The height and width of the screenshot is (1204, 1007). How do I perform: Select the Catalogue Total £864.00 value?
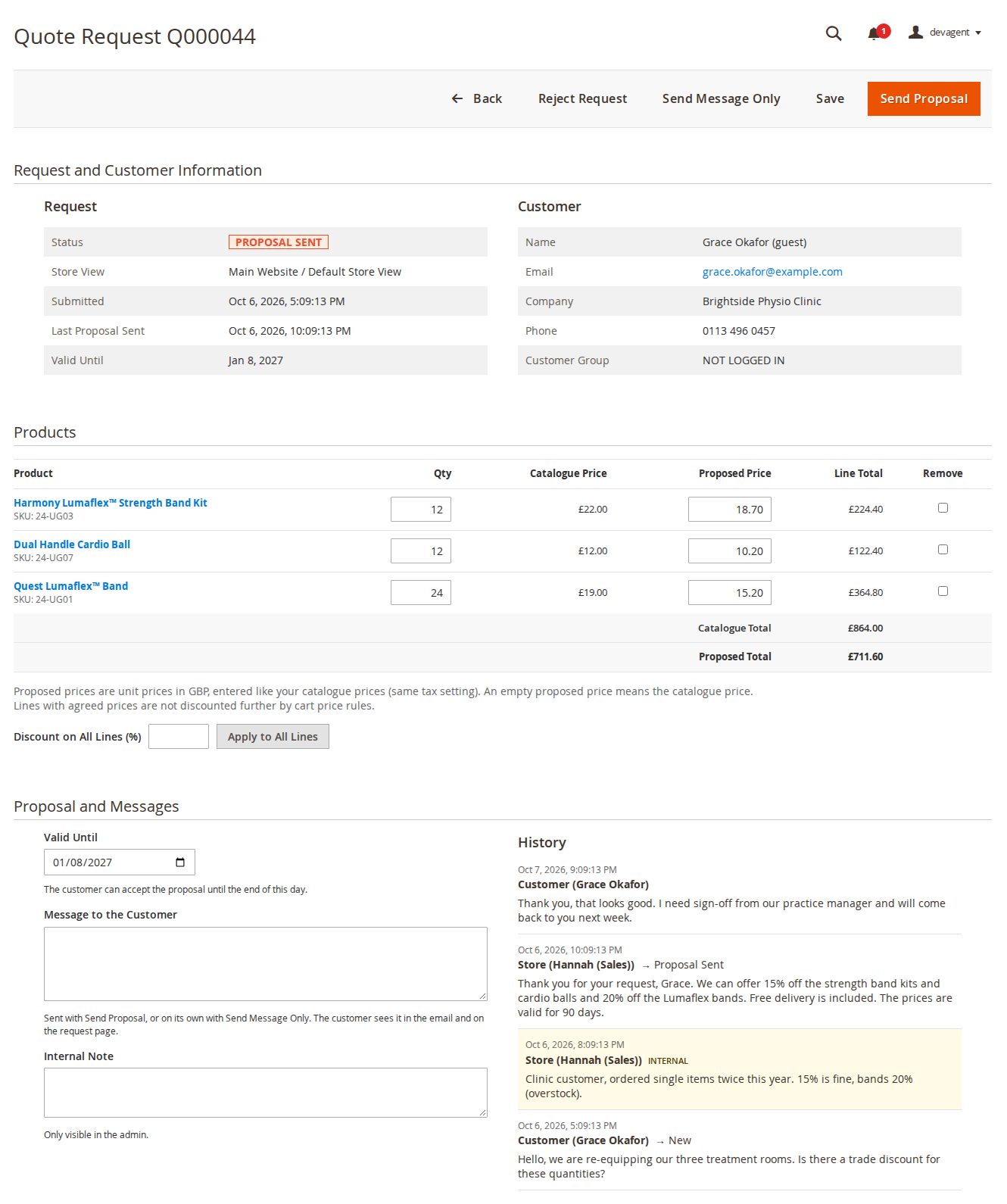(865, 628)
